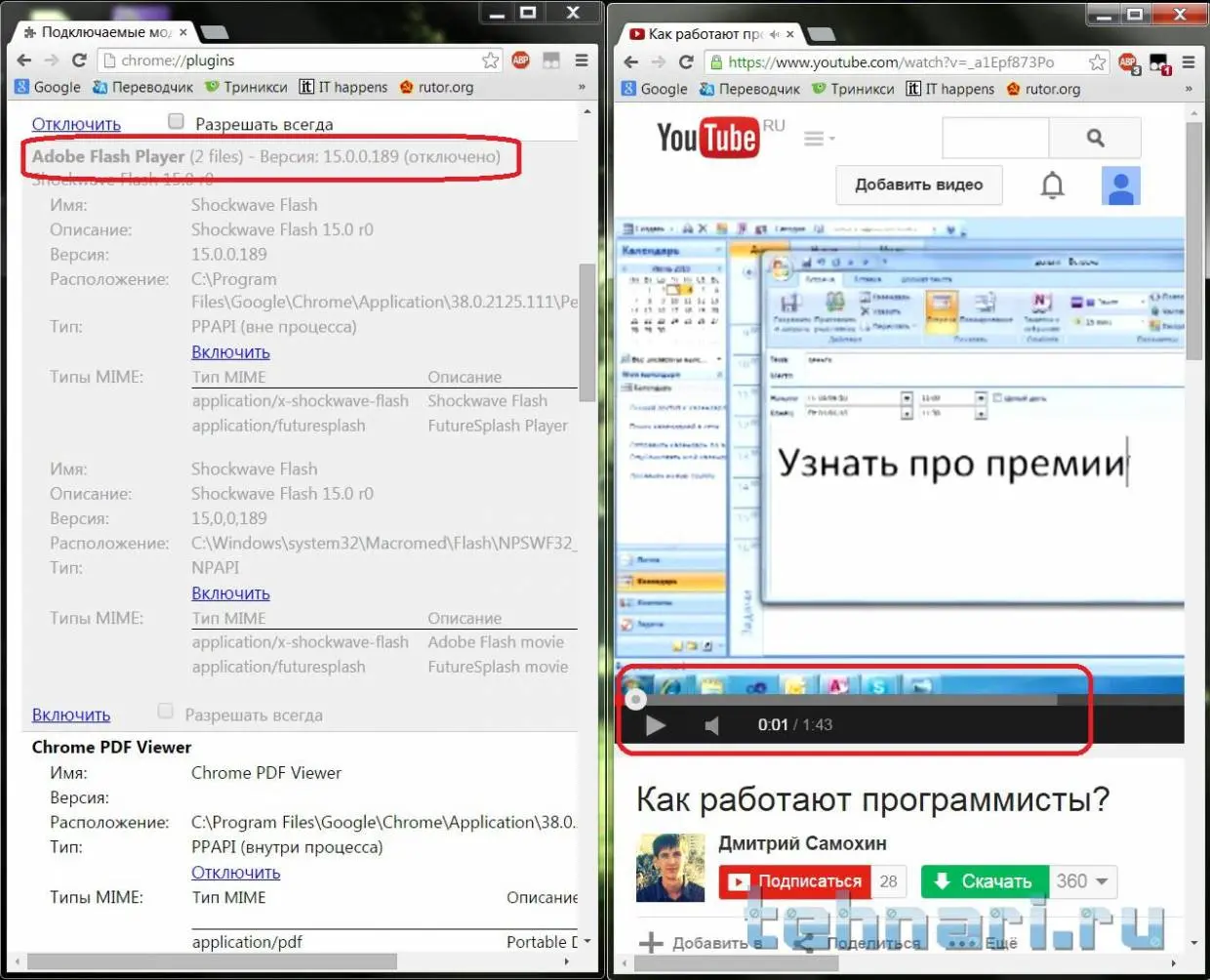Show hidden bookmarks in the plugins window
Viewport: 1210px width, 980px height.
coord(583,87)
